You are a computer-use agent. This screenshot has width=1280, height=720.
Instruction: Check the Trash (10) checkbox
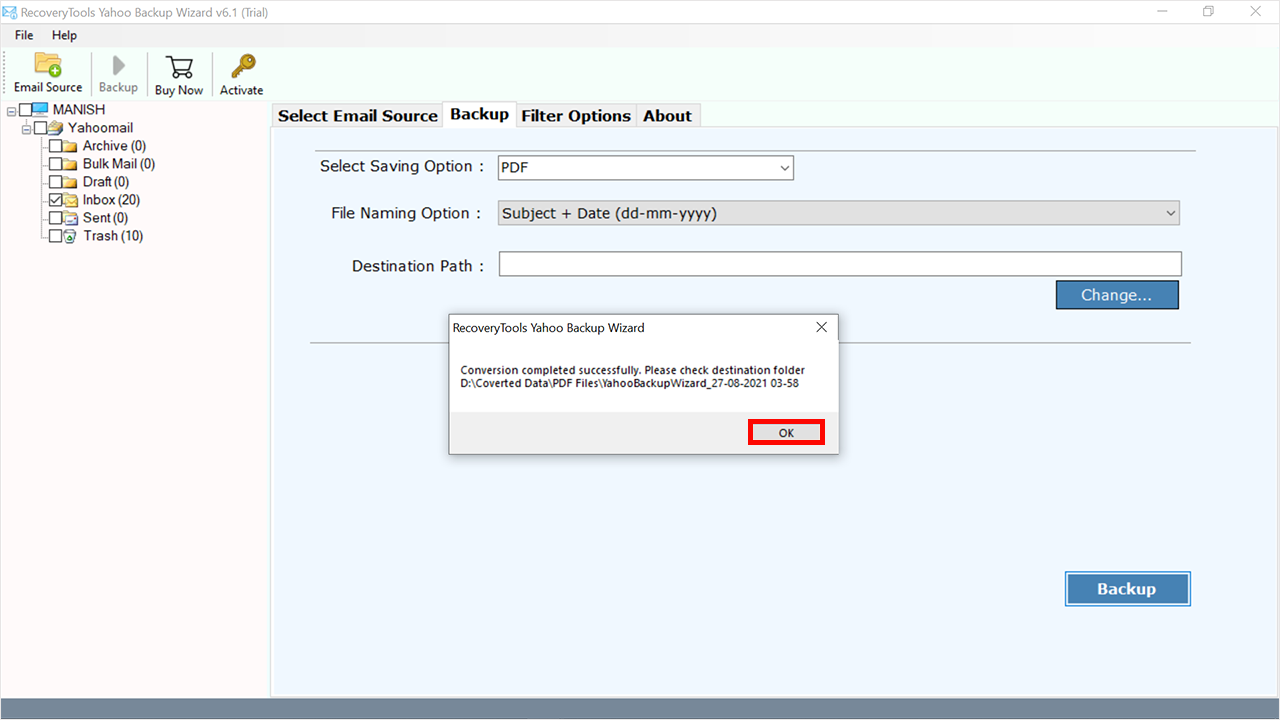pyautogui.click(x=56, y=236)
